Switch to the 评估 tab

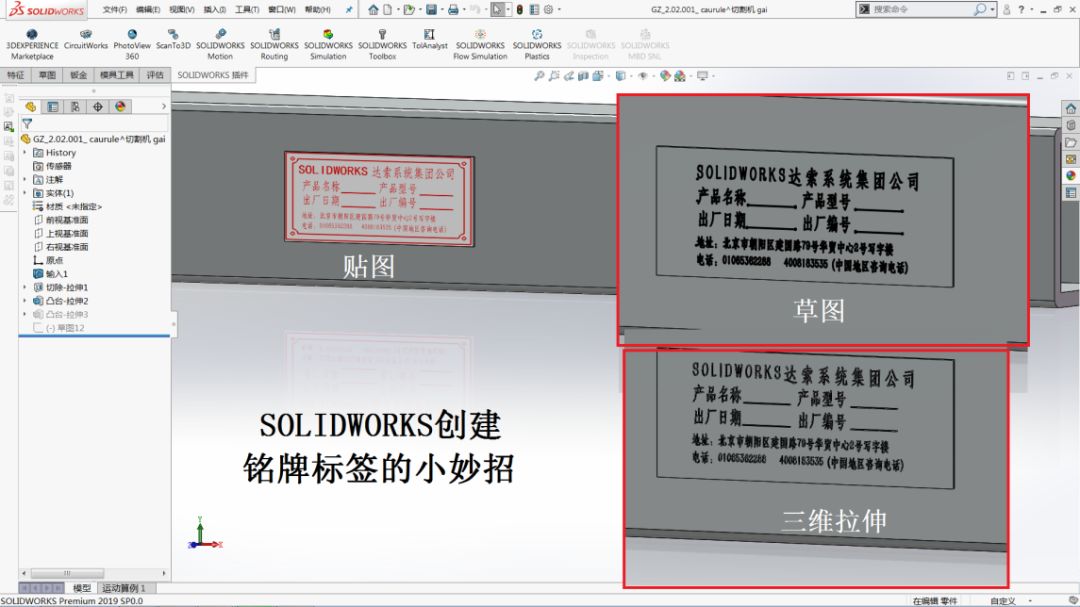click(x=155, y=75)
